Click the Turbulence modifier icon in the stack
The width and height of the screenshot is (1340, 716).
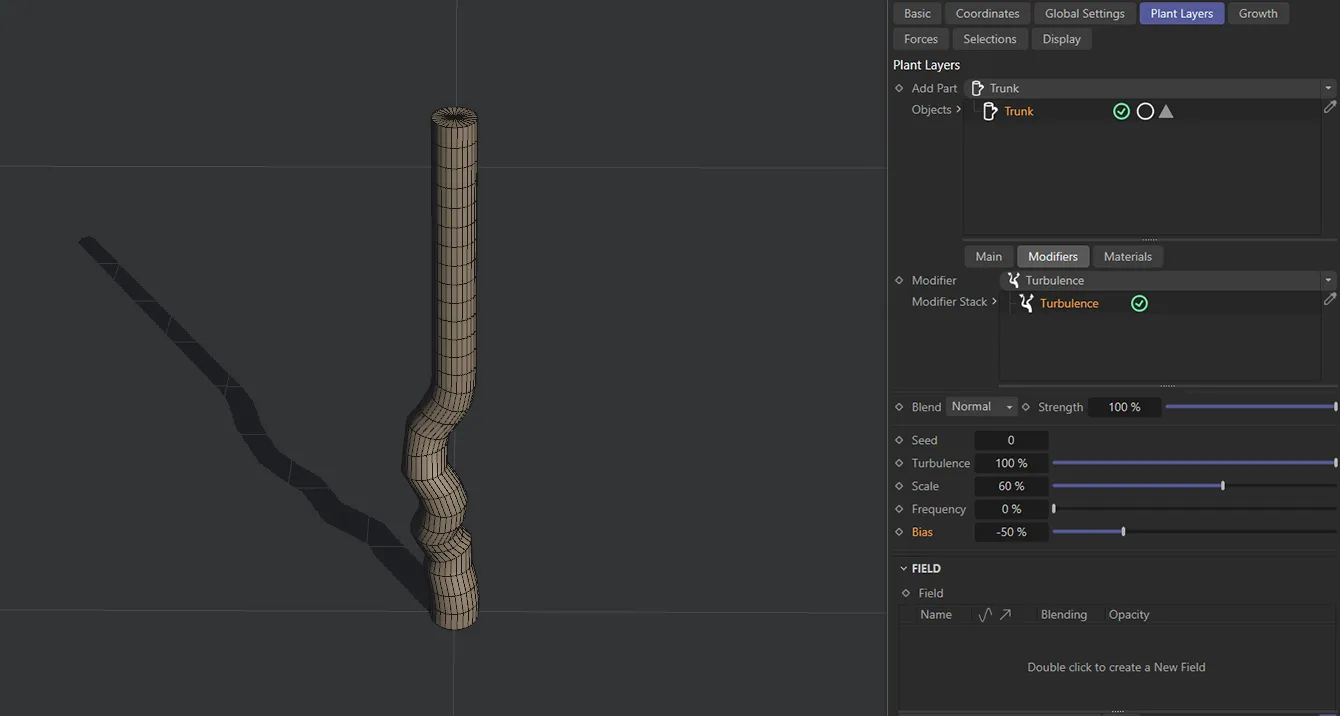click(1025, 303)
